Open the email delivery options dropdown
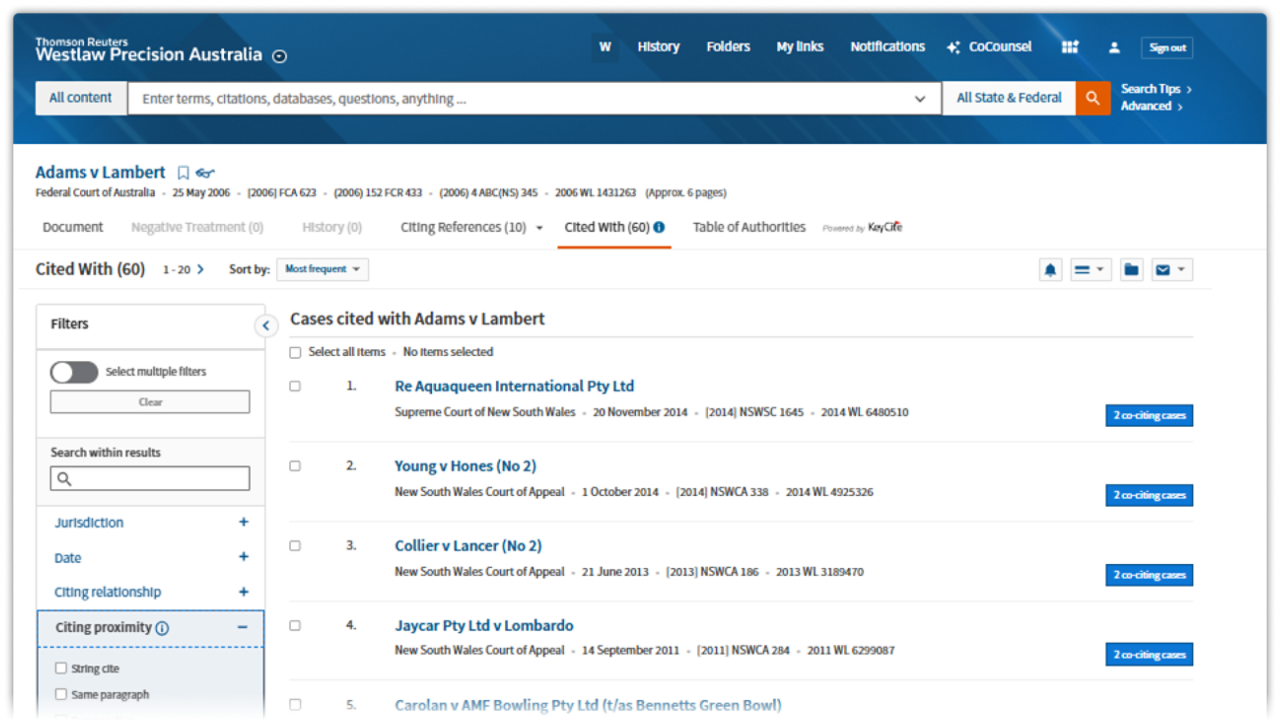This screenshot has width=1280, height=720. [1170, 270]
